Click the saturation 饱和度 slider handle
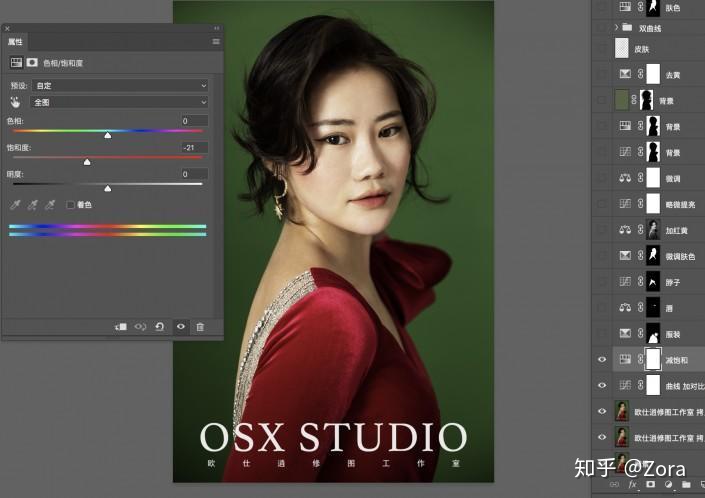 pyautogui.click(x=87, y=162)
